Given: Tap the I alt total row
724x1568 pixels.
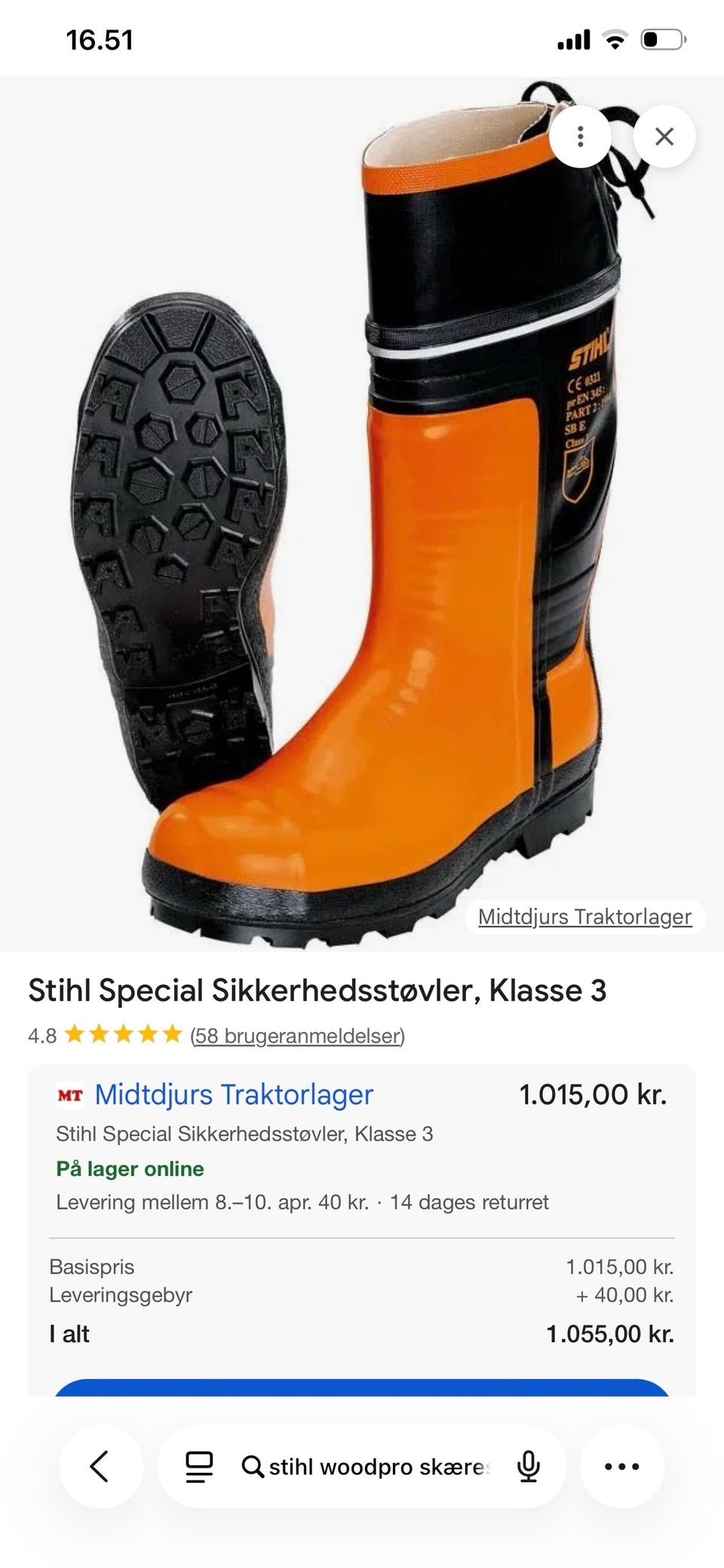Looking at the screenshot, I should 362,1334.
